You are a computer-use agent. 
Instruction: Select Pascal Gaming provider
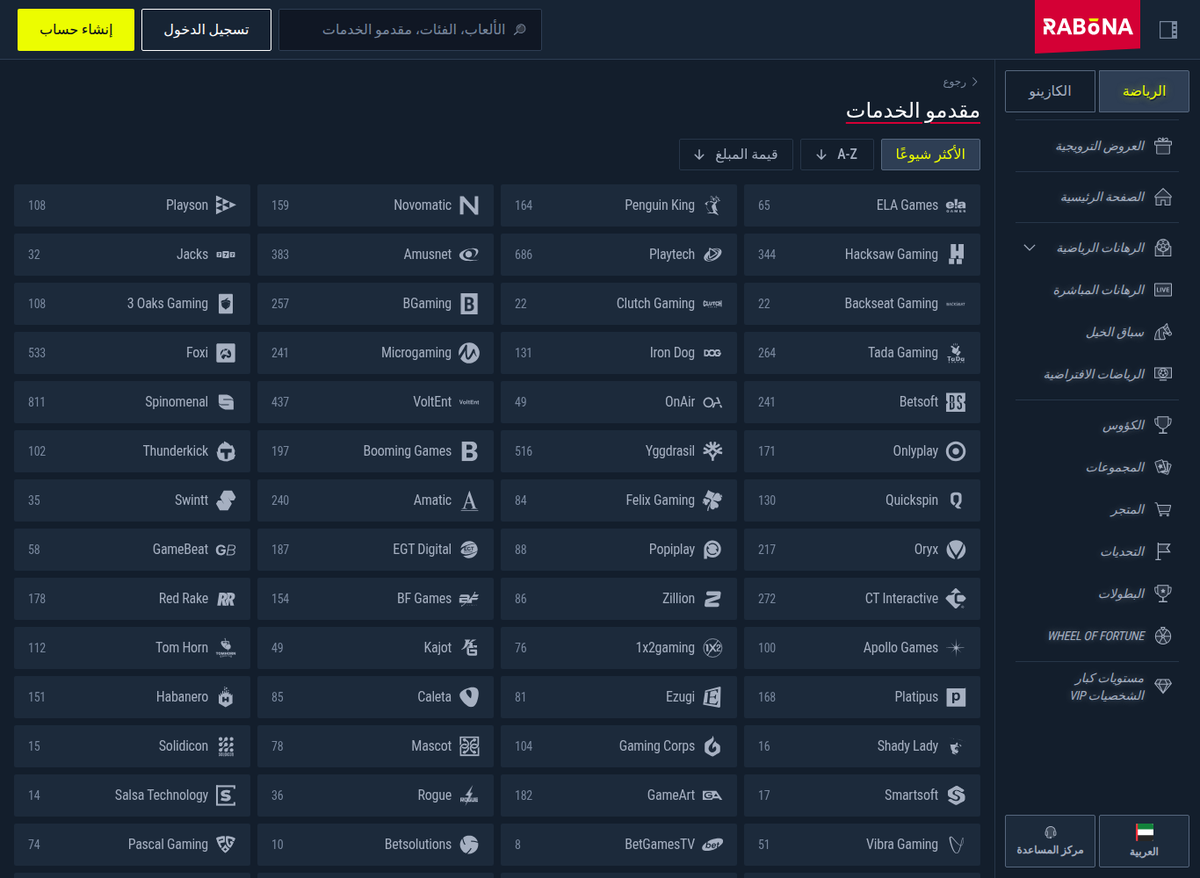pos(132,844)
